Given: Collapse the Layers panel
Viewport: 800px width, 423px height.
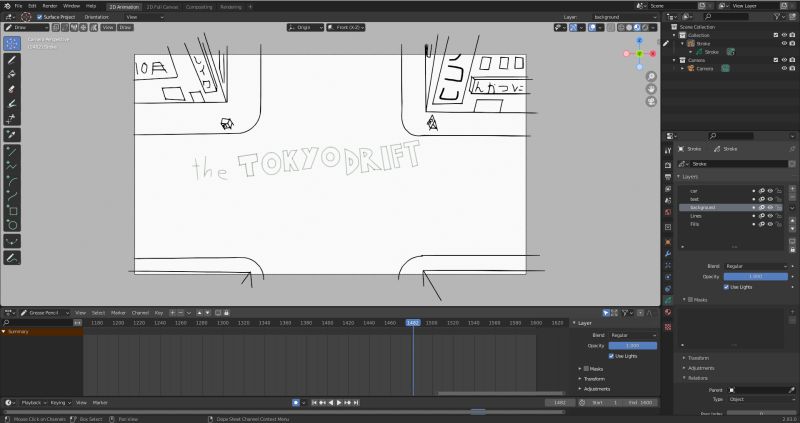Looking at the screenshot, I should click(x=688, y=177).
